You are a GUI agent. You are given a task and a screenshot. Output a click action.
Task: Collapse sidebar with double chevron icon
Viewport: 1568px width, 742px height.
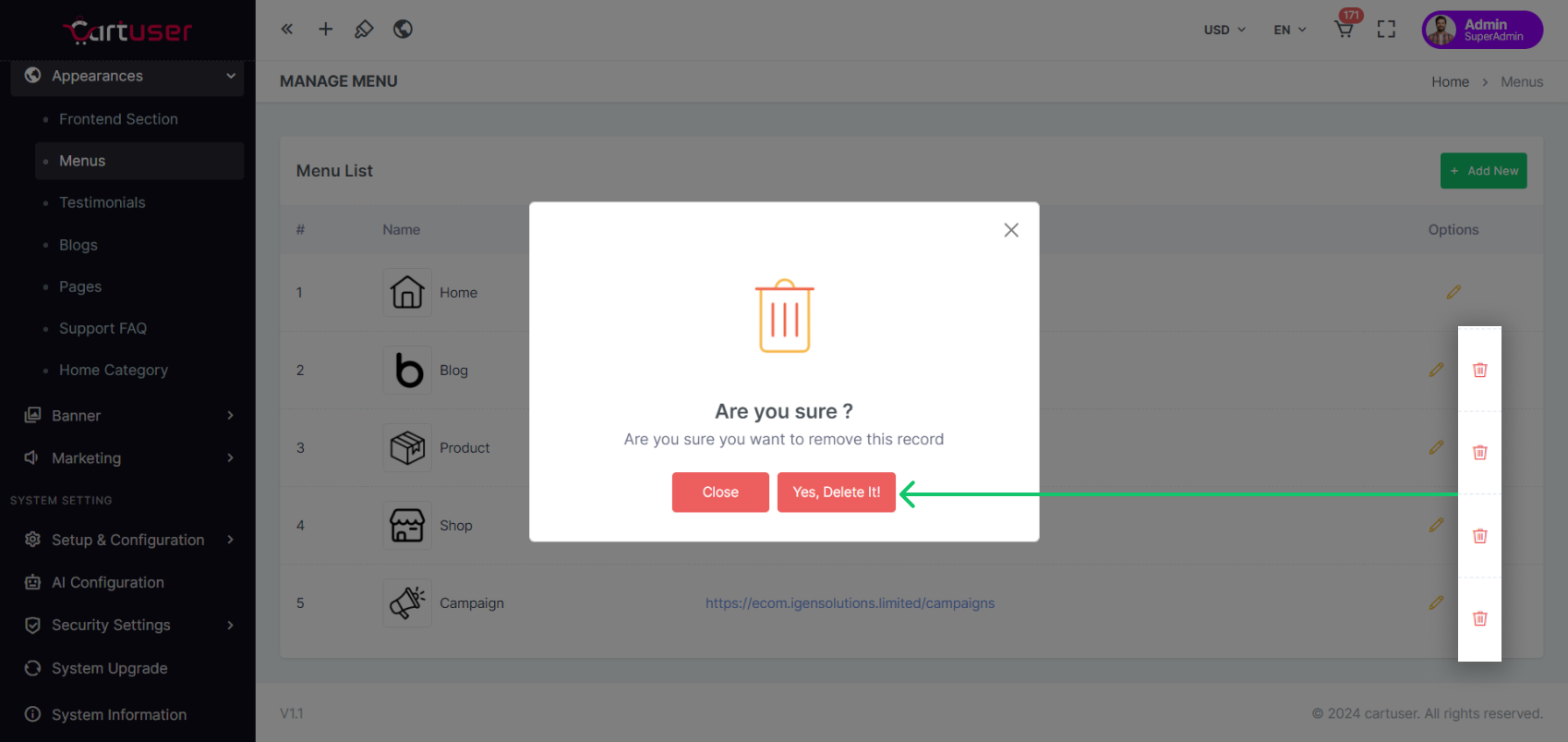click(x=287, y=30)
